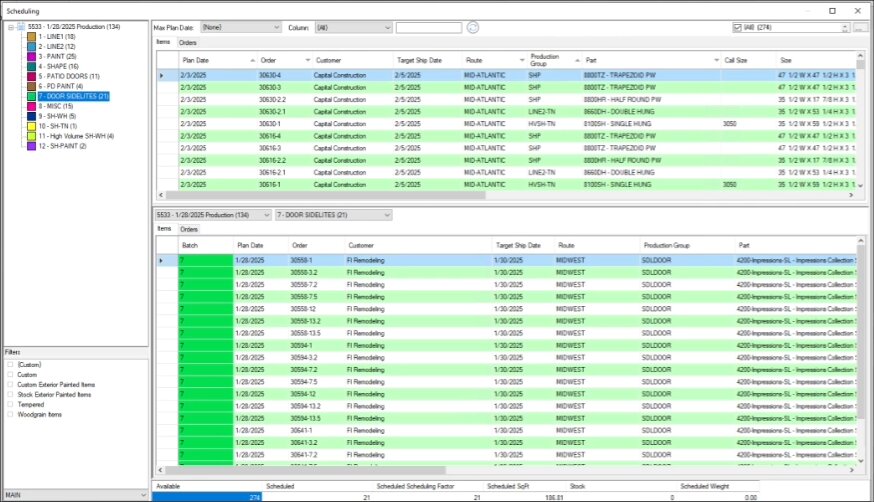Select the 8 - MISC (15) tree node

coord(56,106)
